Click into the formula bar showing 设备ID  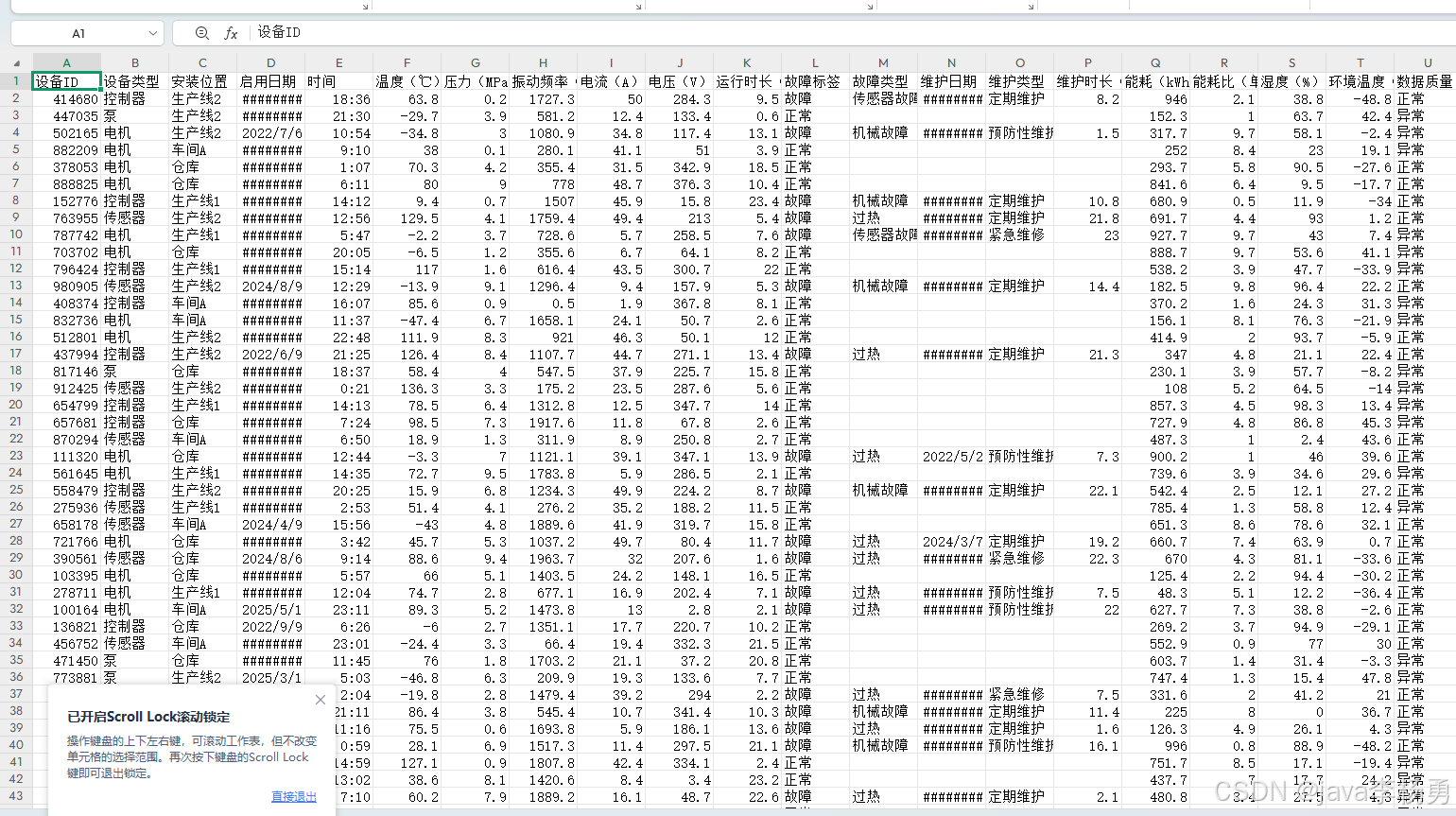851,33
